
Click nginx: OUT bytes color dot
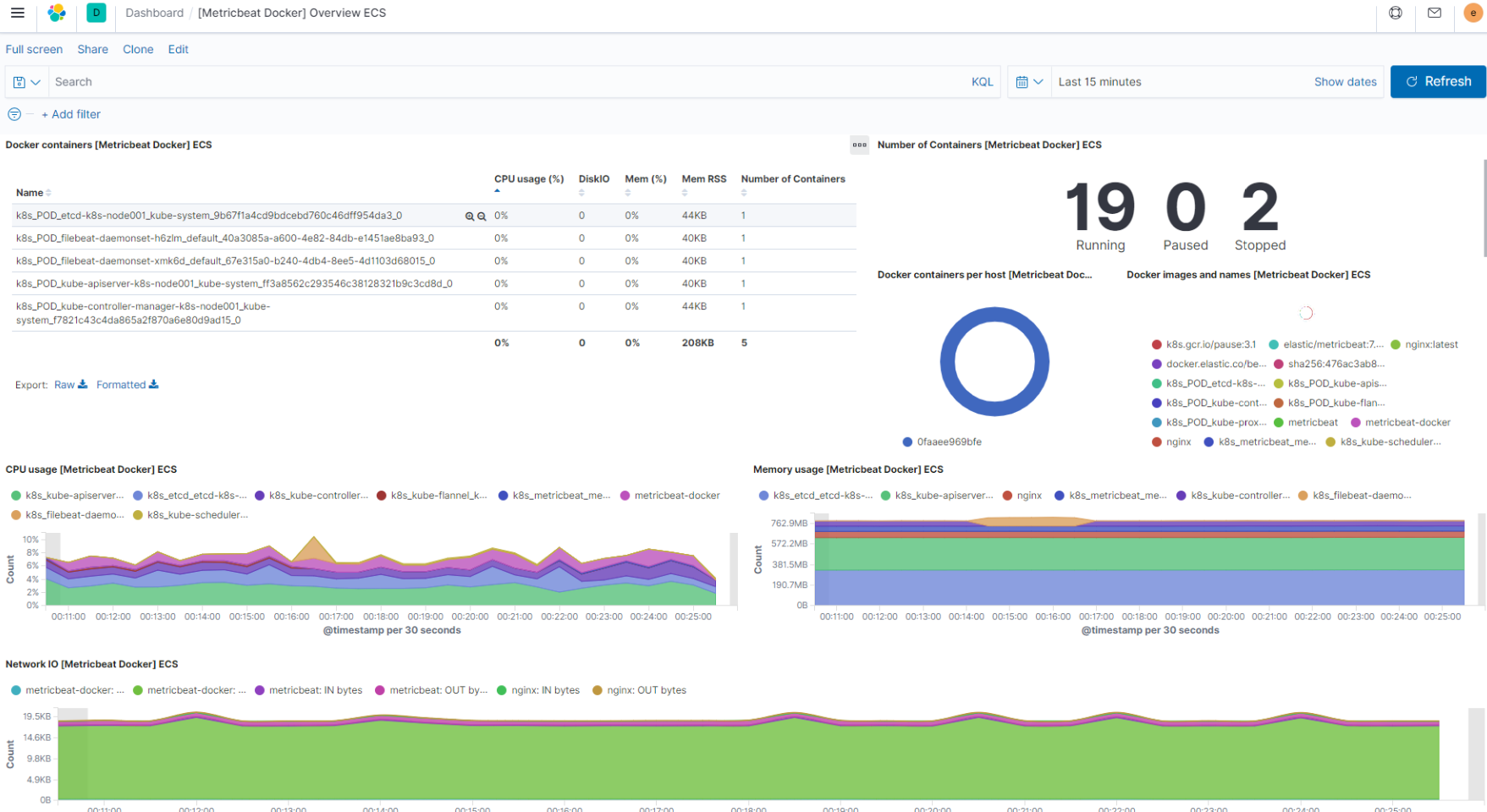[597, 690]
